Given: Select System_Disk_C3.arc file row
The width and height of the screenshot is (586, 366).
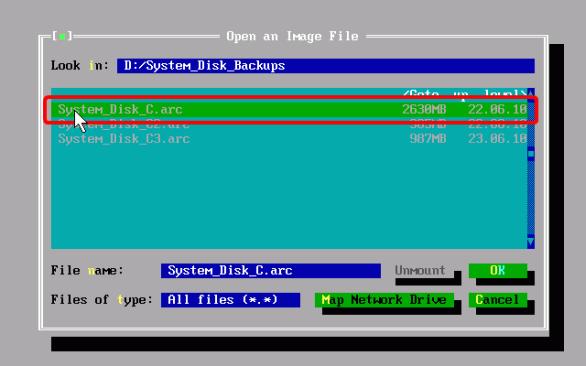Looking at the screenshot, I should point(289,139).
